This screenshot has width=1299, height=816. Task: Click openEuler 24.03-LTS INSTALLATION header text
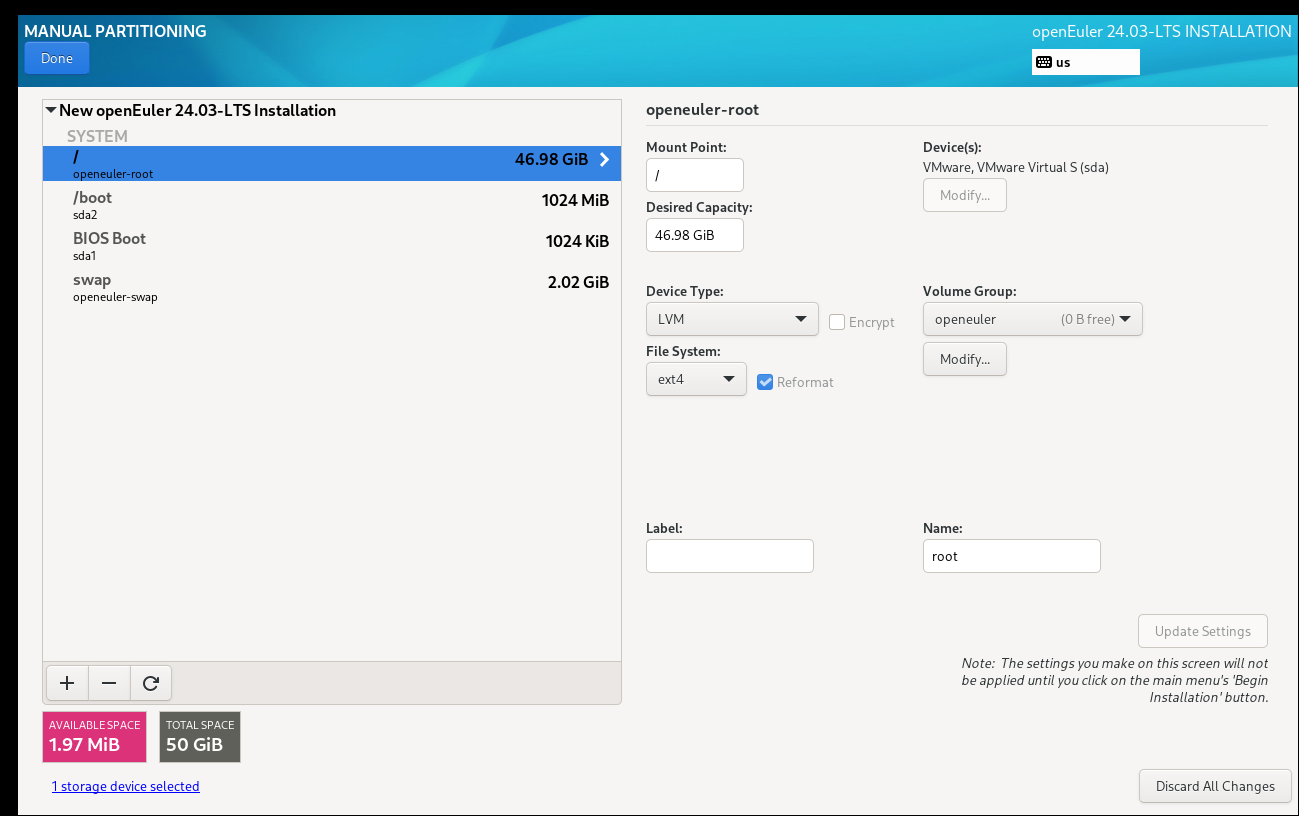click(1161, 31)
